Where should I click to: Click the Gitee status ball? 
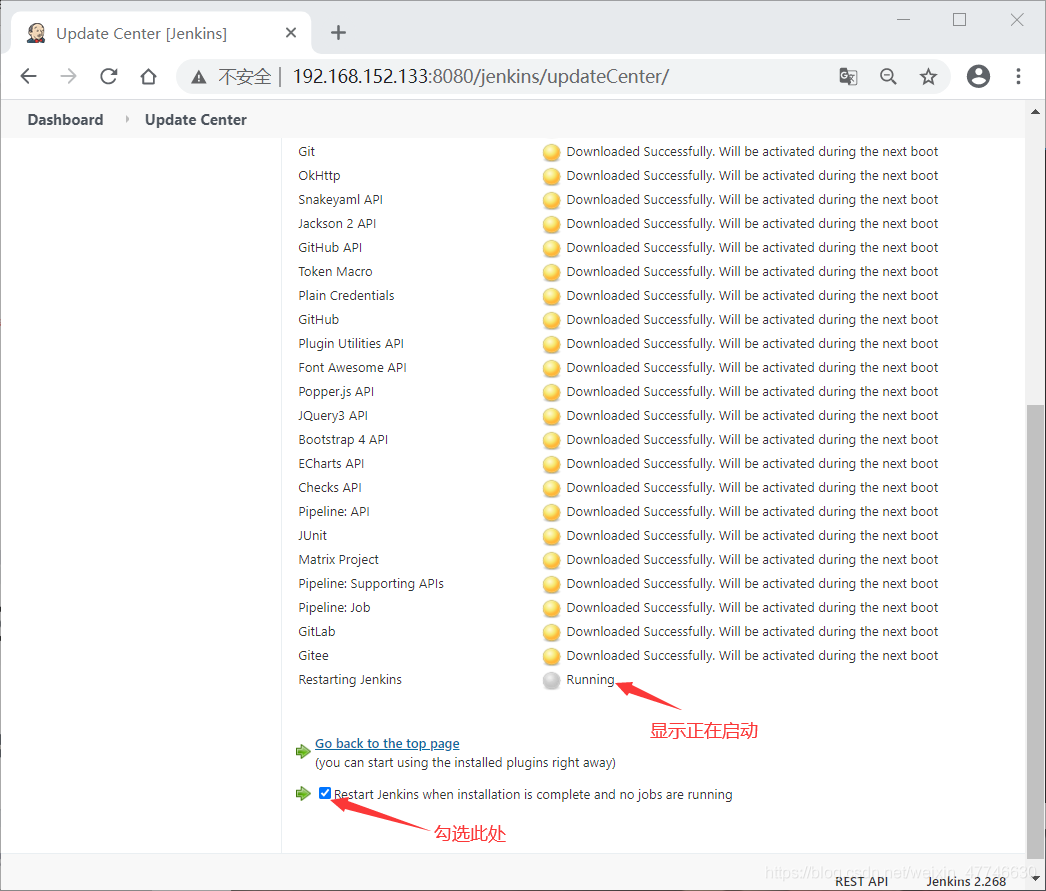point(551,656)
